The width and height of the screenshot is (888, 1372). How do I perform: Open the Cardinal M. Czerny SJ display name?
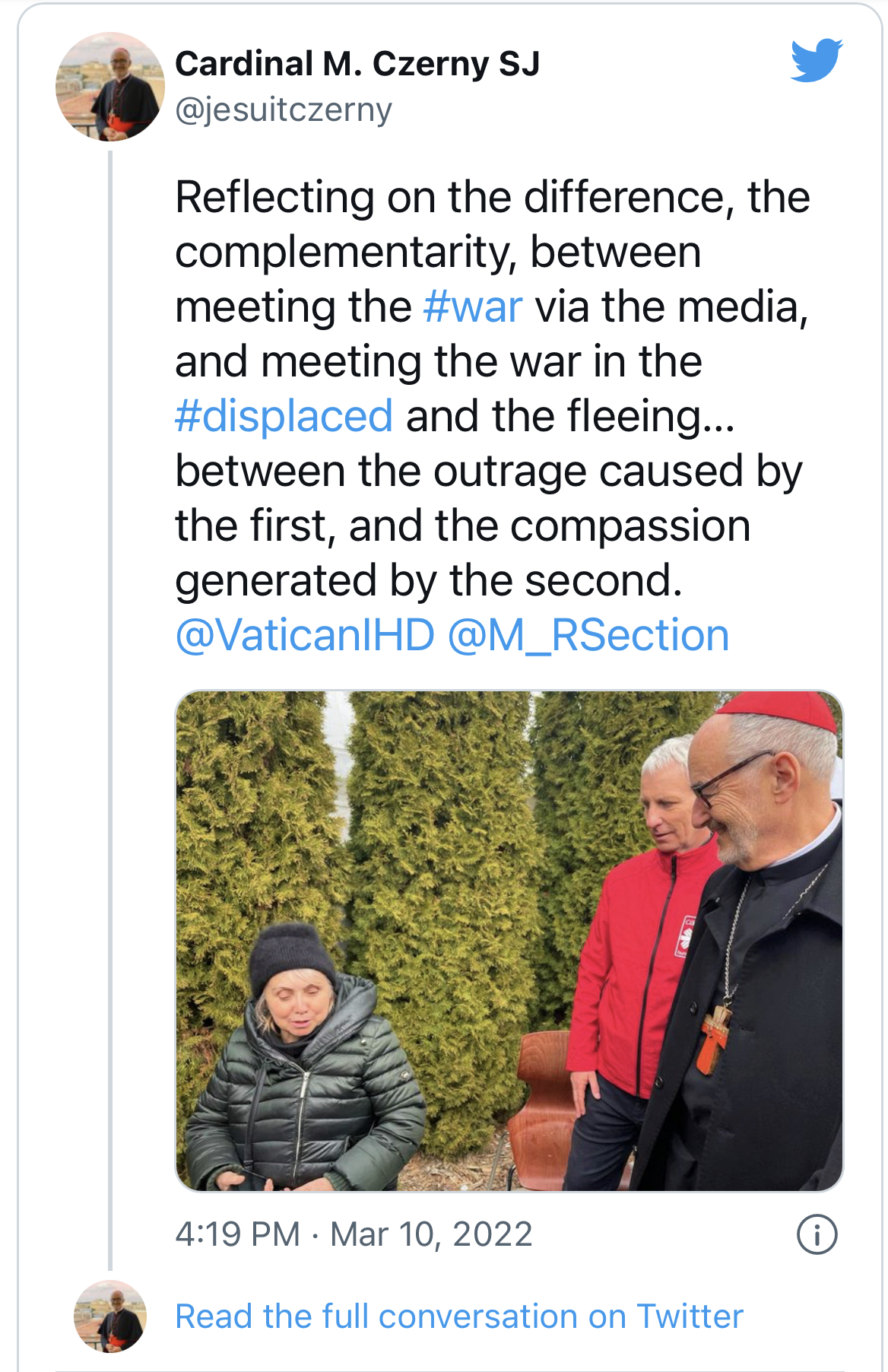click(x=357, y=64)
